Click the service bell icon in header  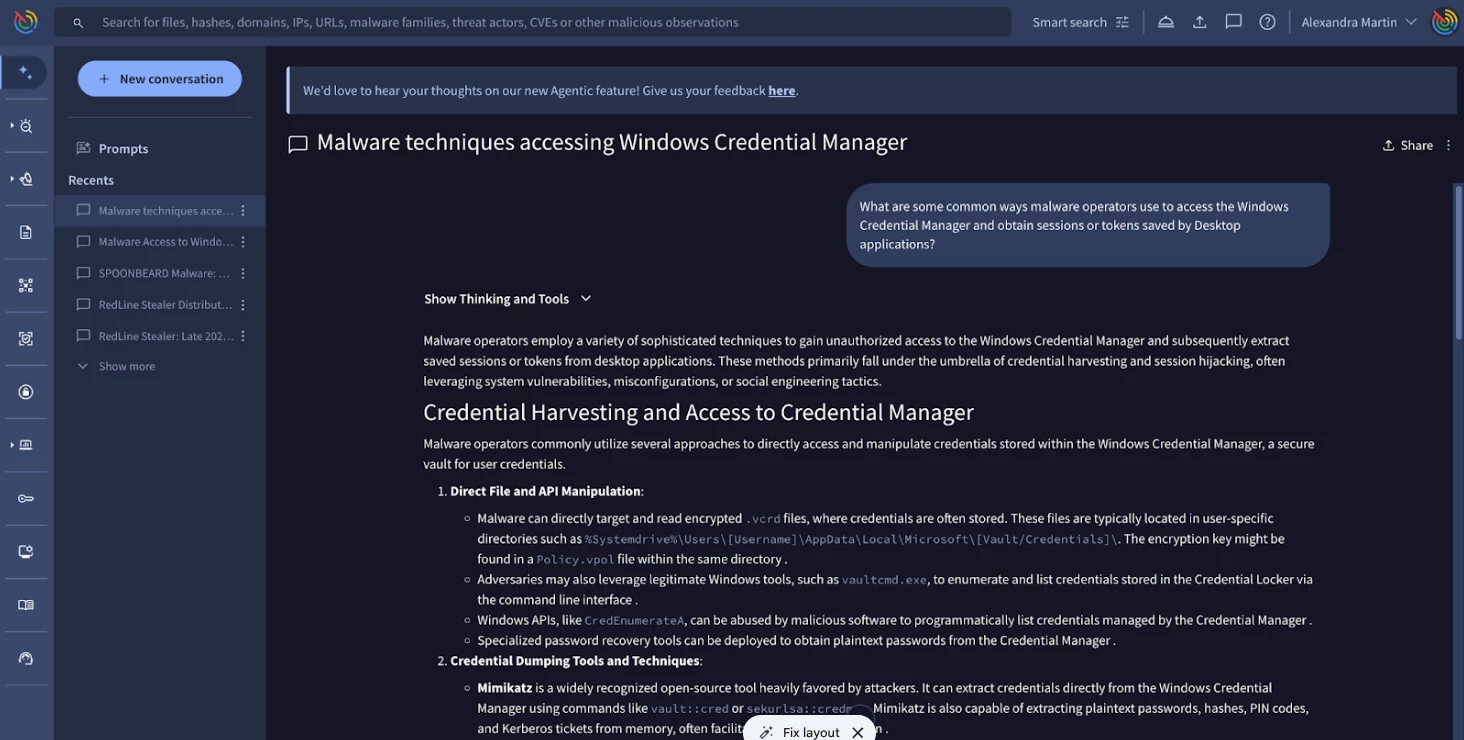pos(1166,22)
